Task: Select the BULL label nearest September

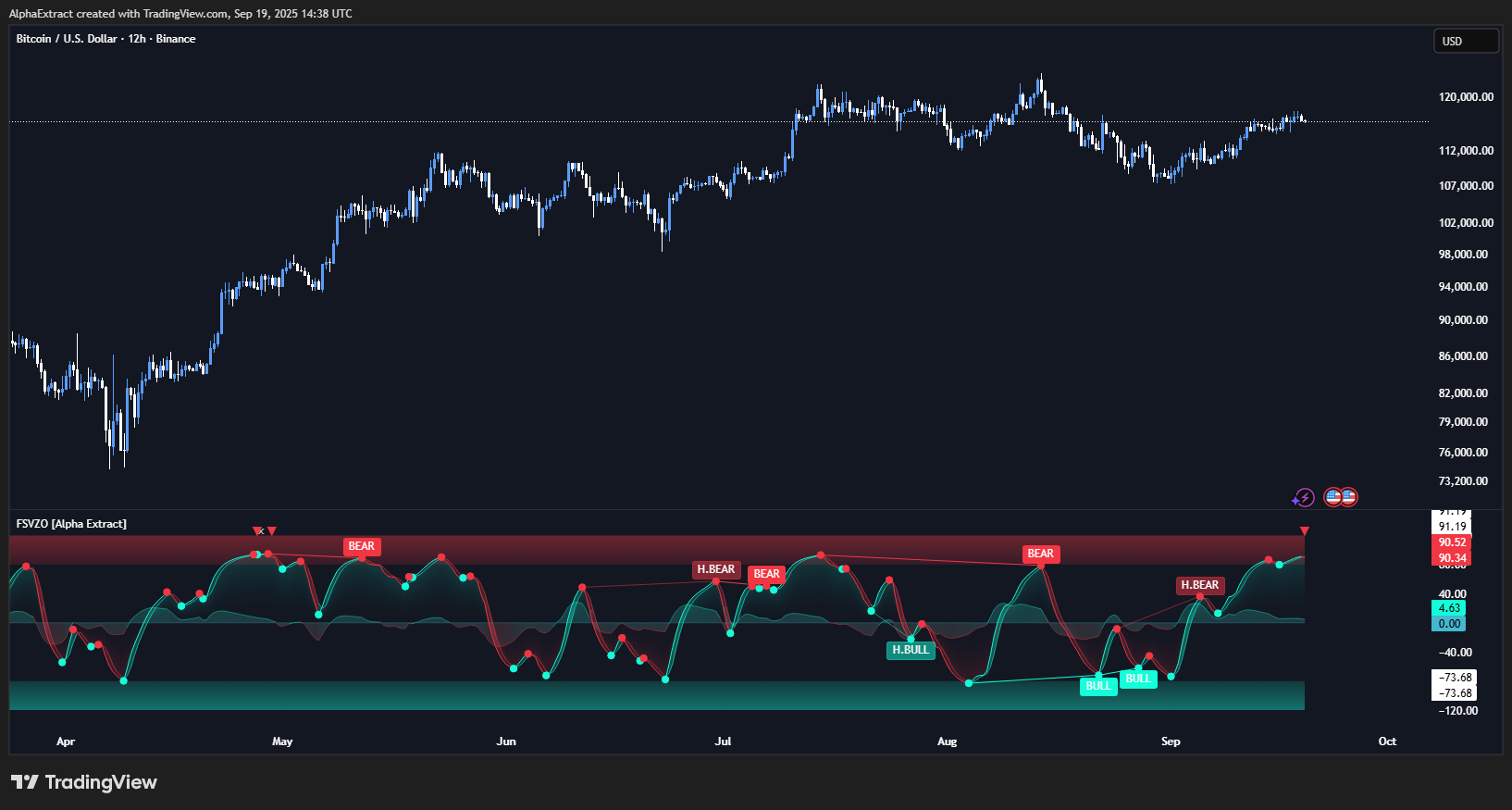Action: (x=1138, y=679)
